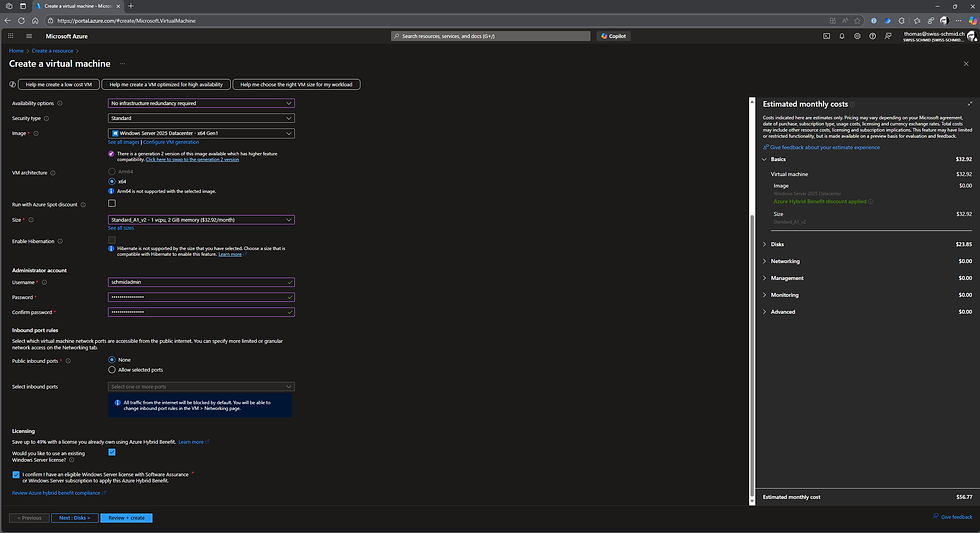The height and width of the screenshot is (533, 980).
Task: Open Give feedback about your estimate experience
Action: click(x=821, y=147)
